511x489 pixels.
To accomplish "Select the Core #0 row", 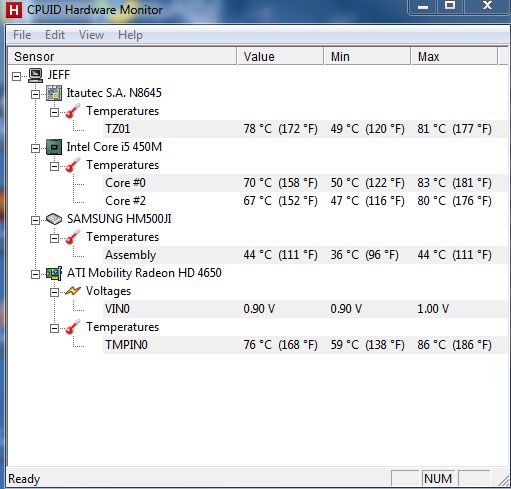I will tap(306, 183).
